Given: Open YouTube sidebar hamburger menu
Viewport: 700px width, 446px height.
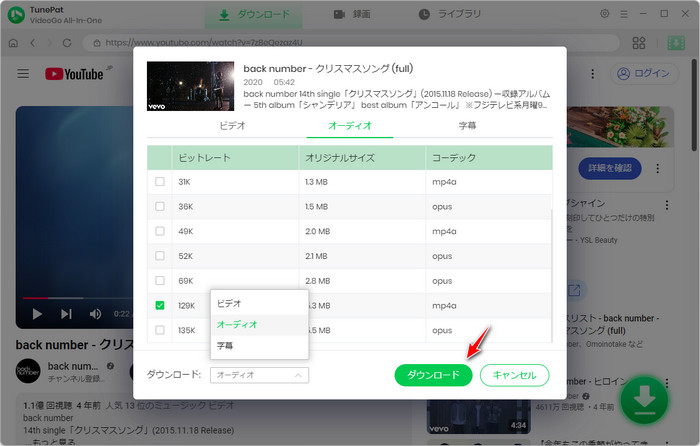Looking at the screenshot, I should click(x=23, y=73).
